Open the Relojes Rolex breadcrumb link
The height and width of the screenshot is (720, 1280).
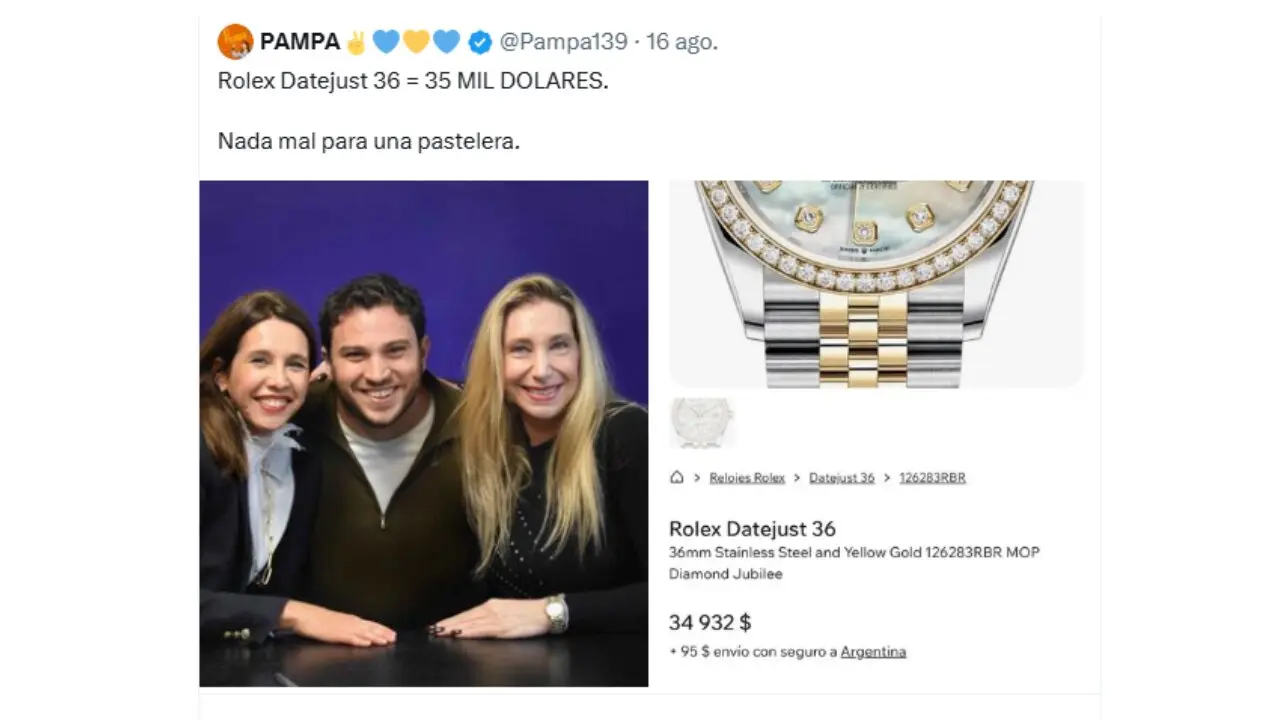747,478
